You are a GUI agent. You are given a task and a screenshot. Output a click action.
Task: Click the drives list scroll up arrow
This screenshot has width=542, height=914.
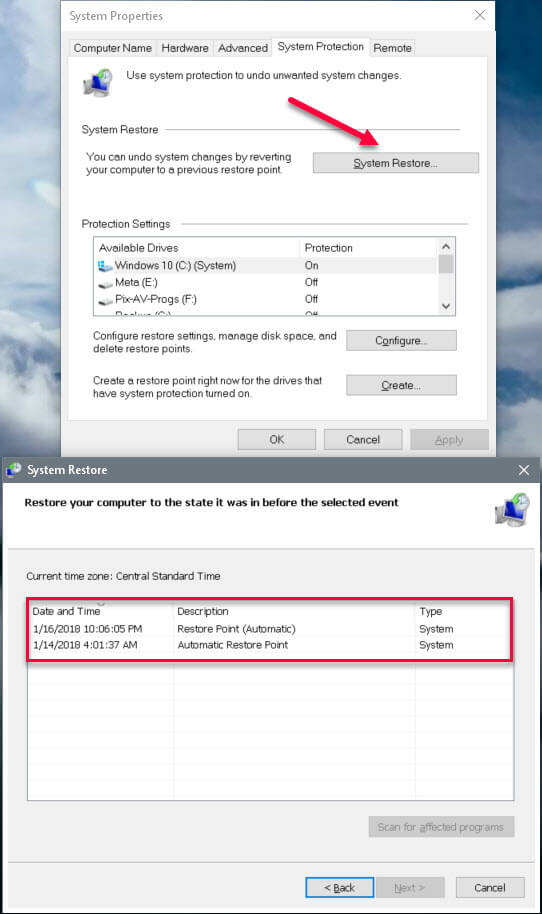pyautogui.click(x=446, y=247)
